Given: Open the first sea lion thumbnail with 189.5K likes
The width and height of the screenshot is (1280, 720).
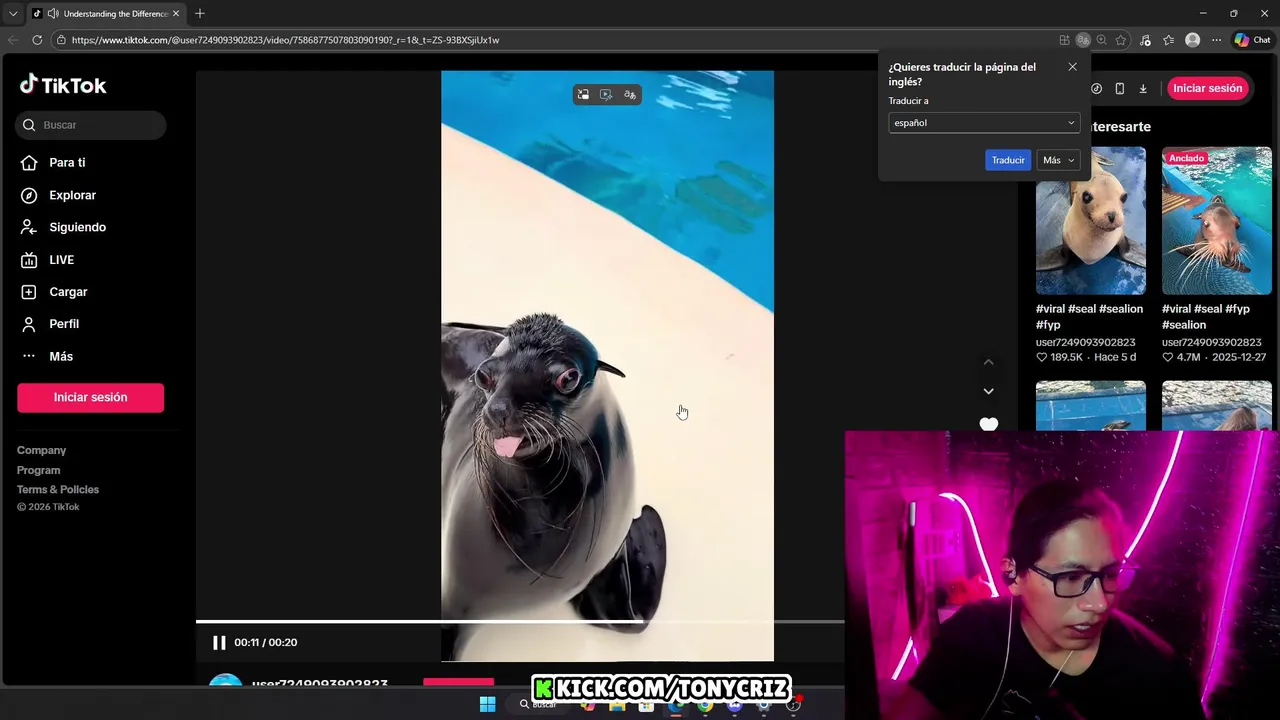Looking at the screenshot, I should (1091, 221).
